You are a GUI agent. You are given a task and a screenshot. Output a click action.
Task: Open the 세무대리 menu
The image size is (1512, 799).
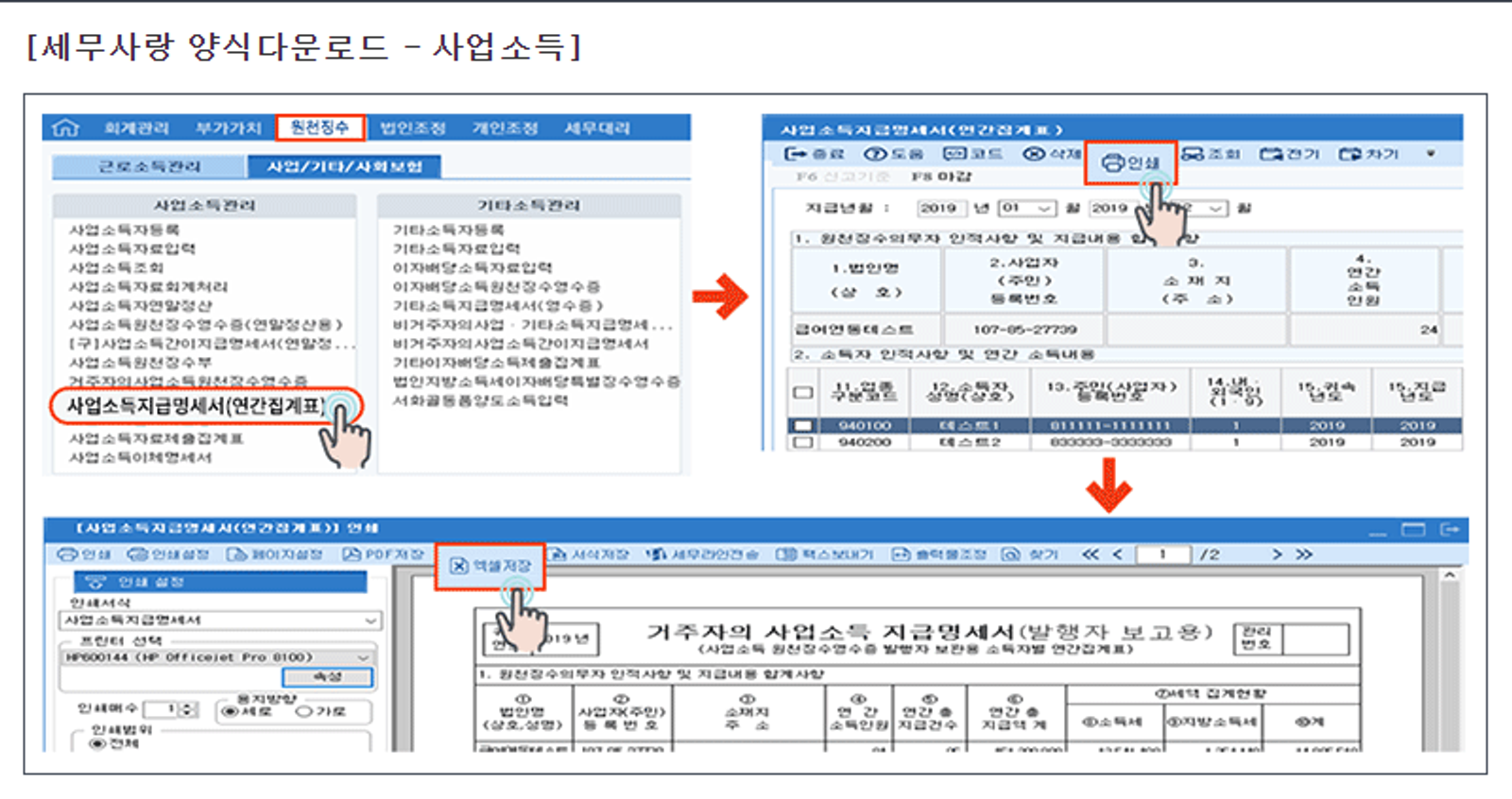click(x=596, y=128)
